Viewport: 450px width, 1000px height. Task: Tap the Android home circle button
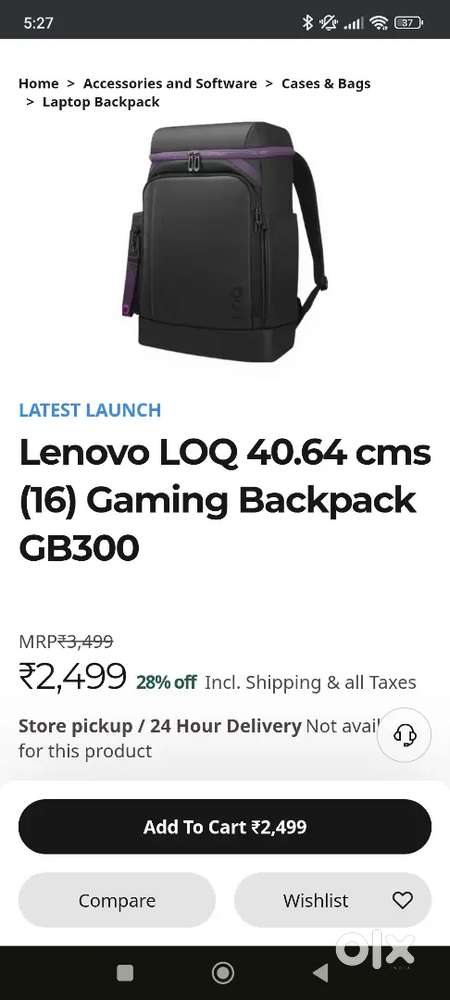222,973
